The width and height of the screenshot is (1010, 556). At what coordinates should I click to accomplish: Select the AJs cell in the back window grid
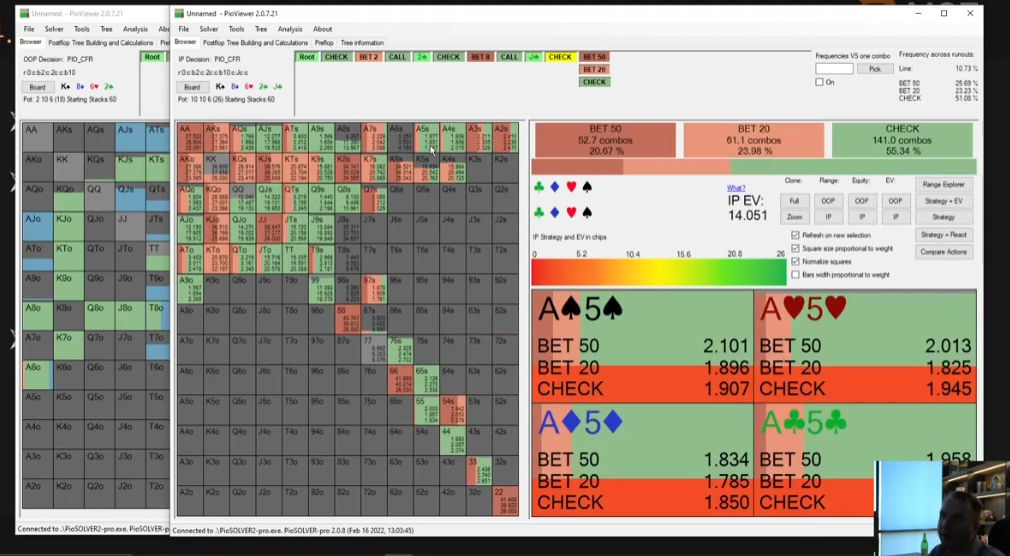coord(129,138)
